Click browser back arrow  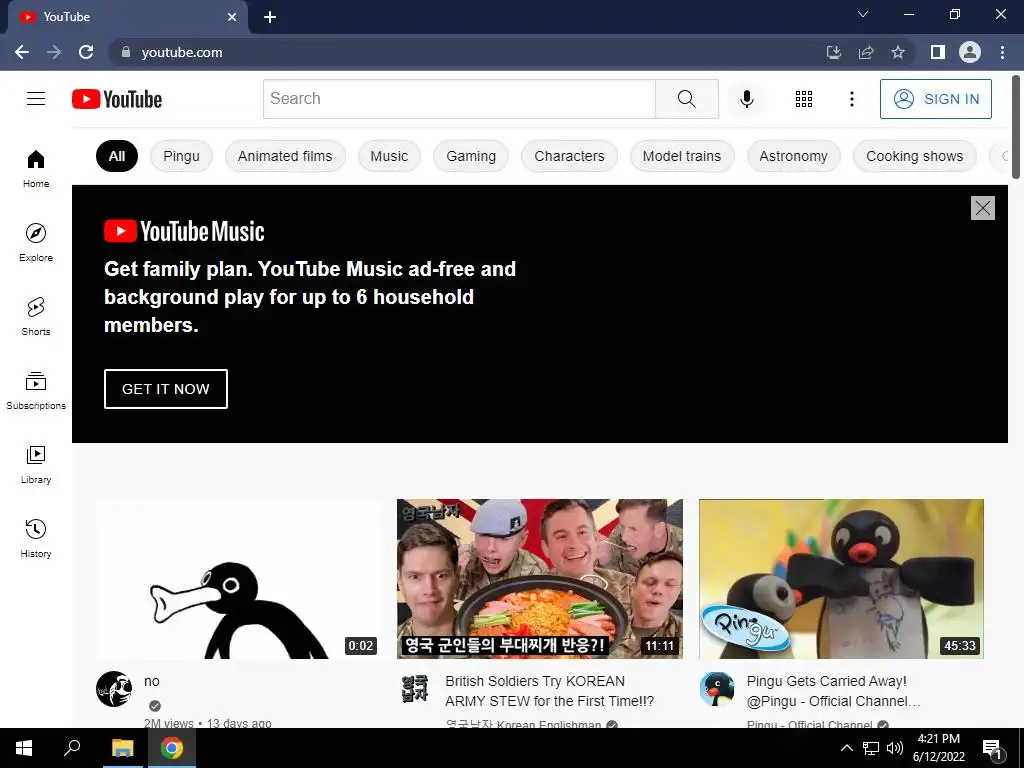(x=22, y=52)
